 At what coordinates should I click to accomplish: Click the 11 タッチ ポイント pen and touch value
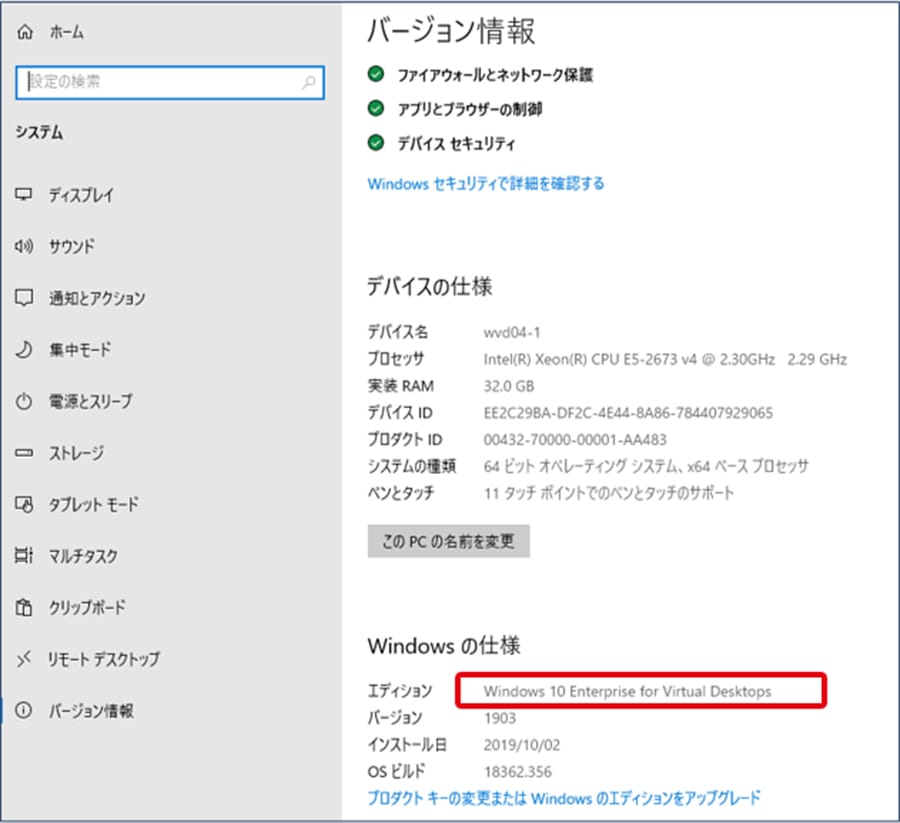609,493
